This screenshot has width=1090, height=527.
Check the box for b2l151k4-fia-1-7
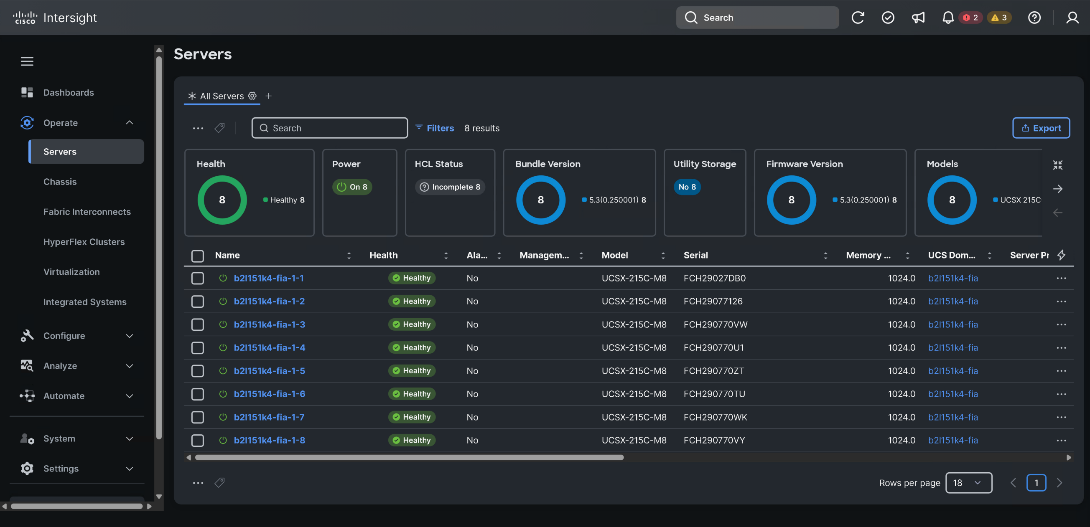[197, 417]
